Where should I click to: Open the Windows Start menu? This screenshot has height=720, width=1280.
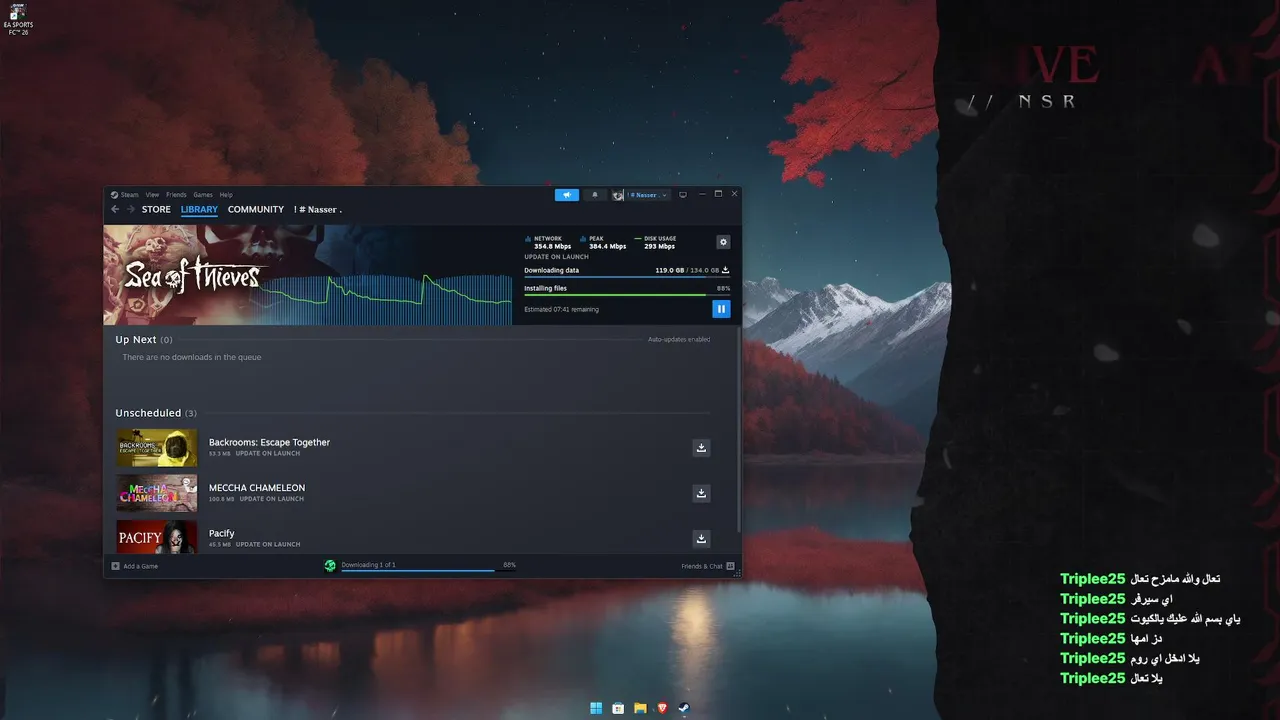[596, 708]
